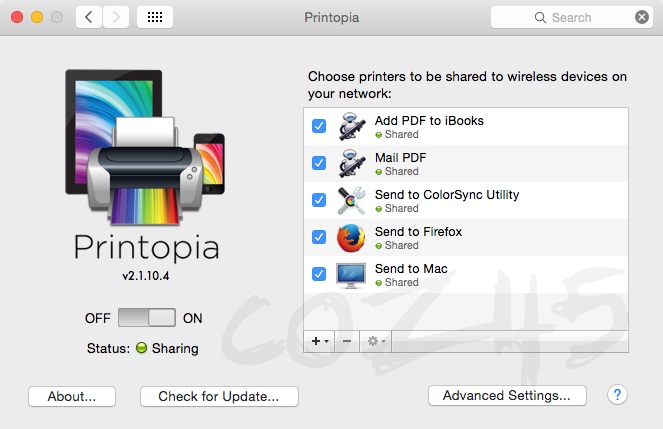This screenshot has width=663, height=429.
Task: Click the Automator icon beside Add PDF to iBooks
Action: 351,126
